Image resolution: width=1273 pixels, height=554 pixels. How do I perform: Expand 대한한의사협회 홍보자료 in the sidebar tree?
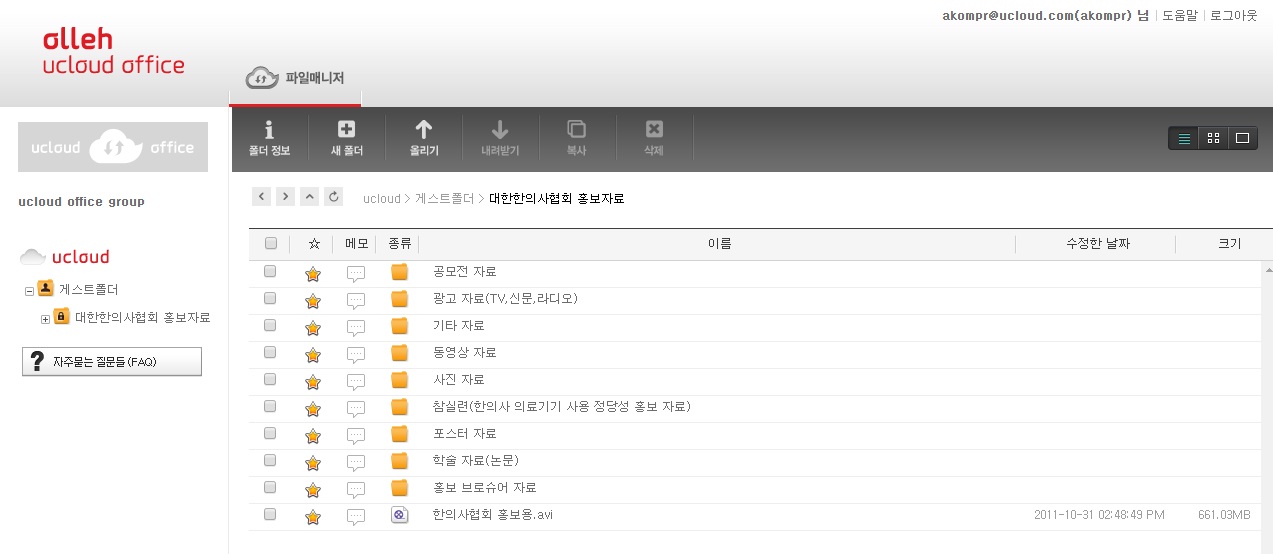tap(45, 319)
